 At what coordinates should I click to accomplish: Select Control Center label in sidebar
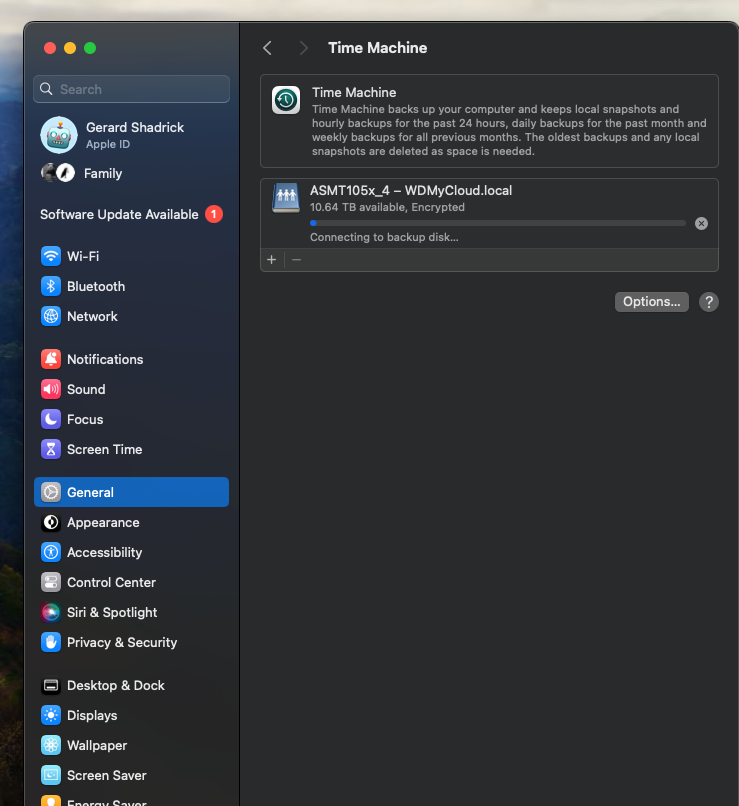pyautogui.click(x=112, y=582)
